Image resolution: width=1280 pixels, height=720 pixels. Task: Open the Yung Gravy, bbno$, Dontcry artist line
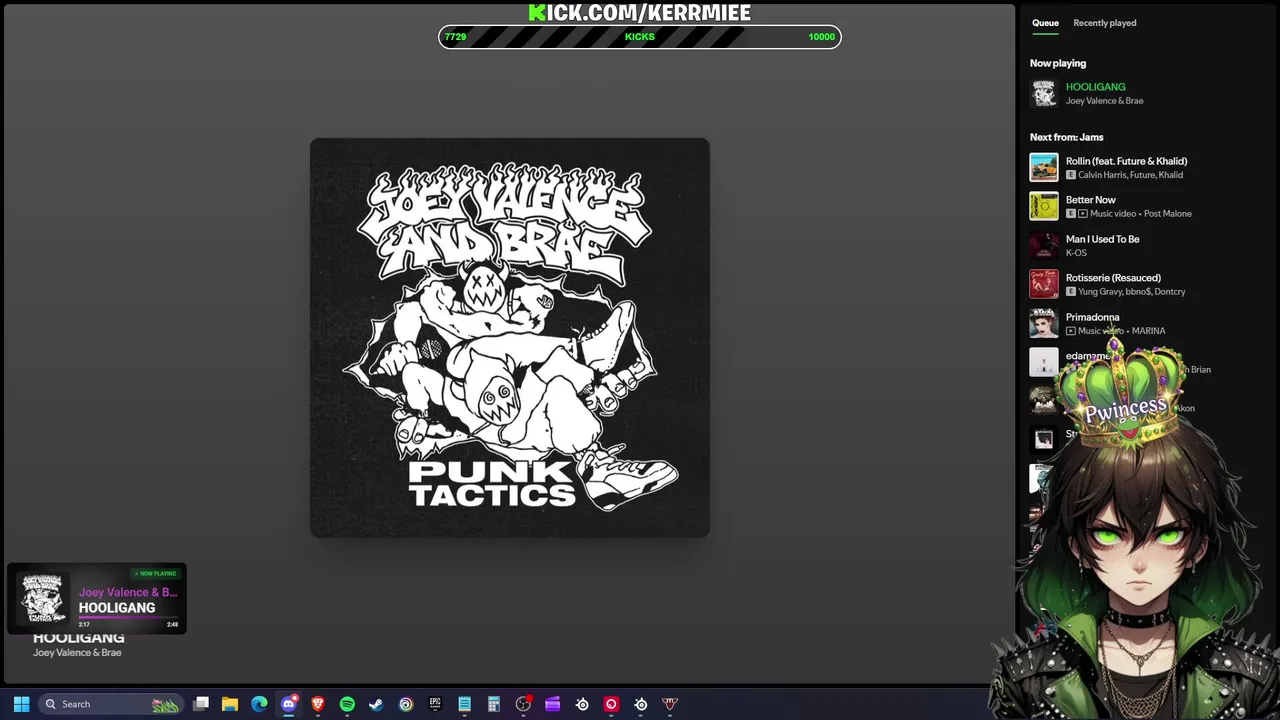click(1132, 292)
